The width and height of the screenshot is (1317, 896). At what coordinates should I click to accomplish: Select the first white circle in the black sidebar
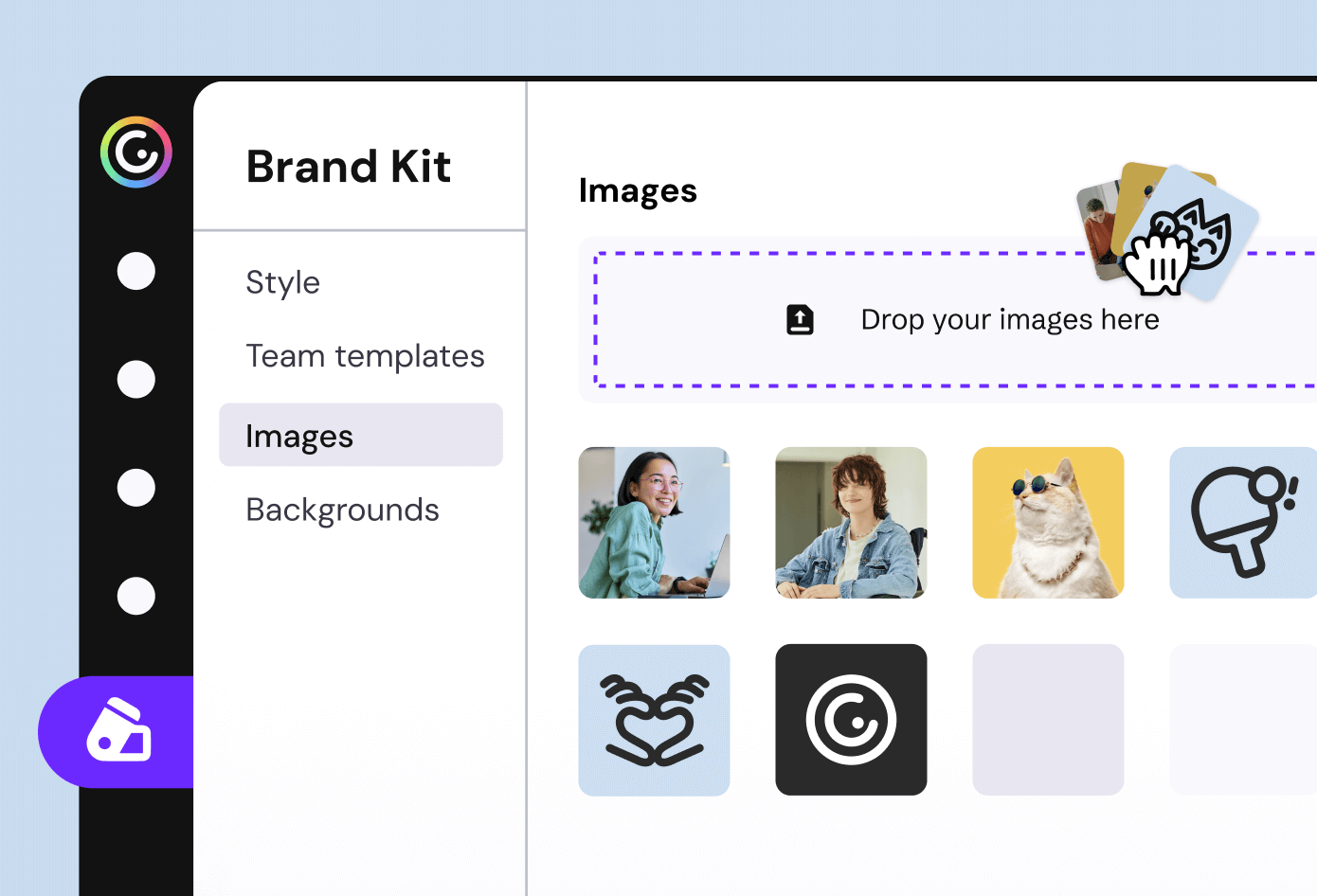click(136, 271)
